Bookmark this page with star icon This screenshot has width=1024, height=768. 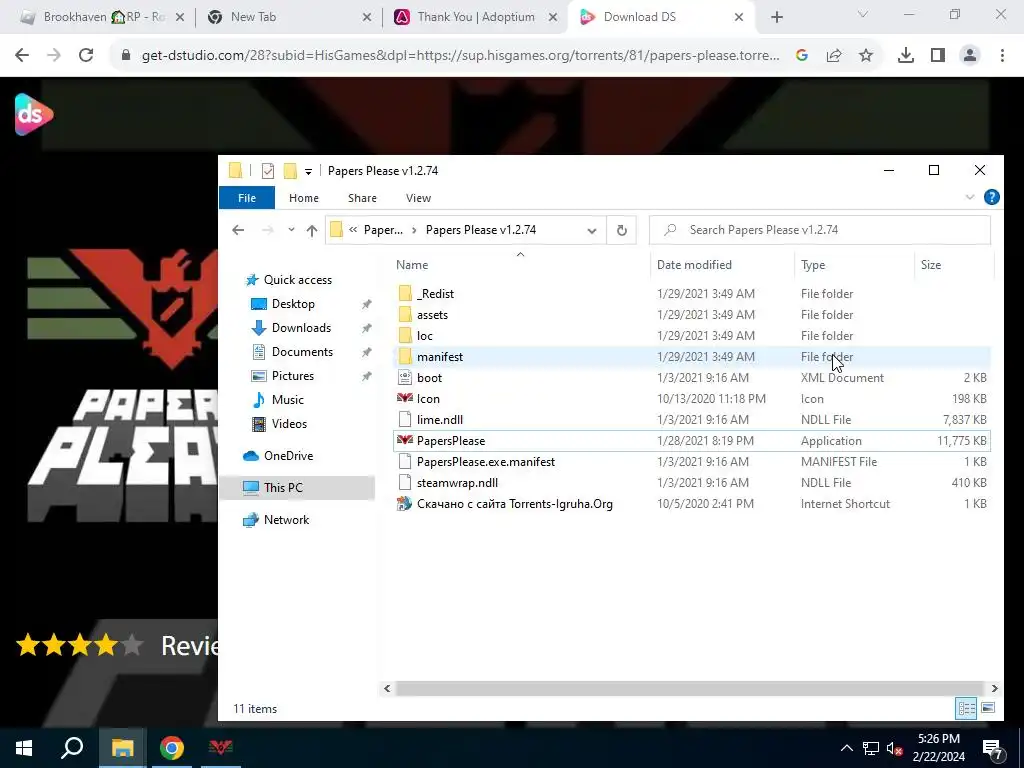866,56
